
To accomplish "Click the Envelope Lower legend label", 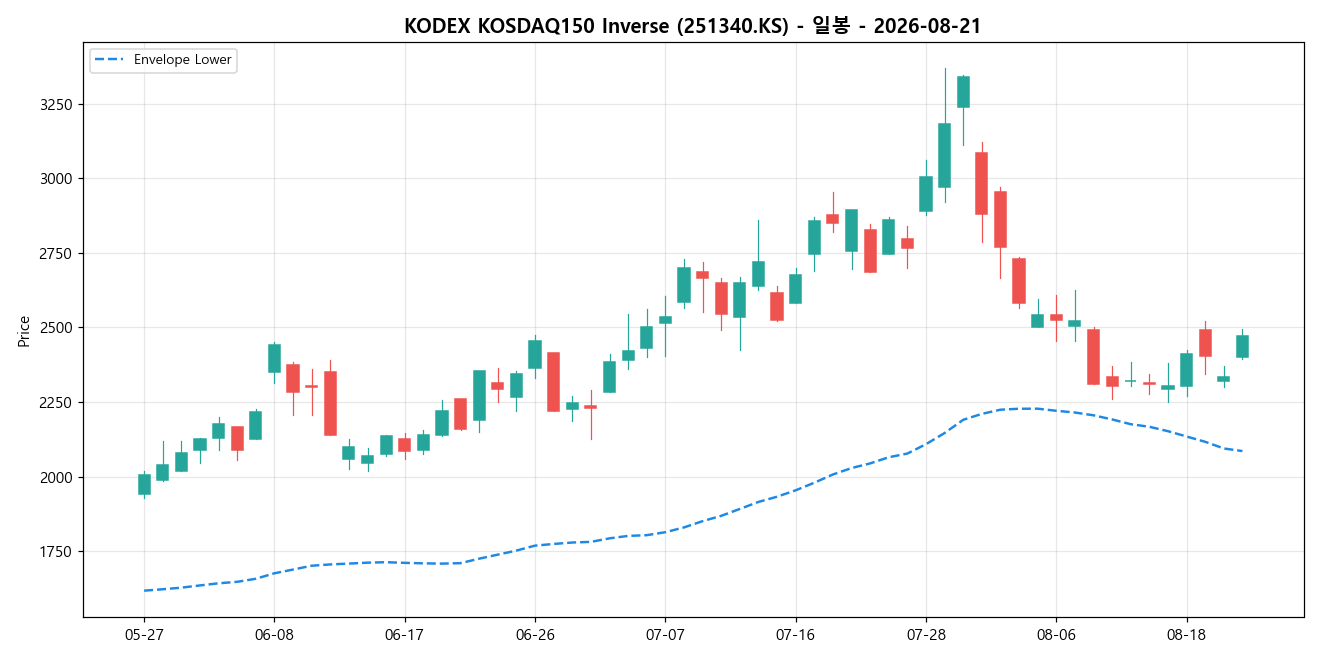I will [x=182, y=60].
